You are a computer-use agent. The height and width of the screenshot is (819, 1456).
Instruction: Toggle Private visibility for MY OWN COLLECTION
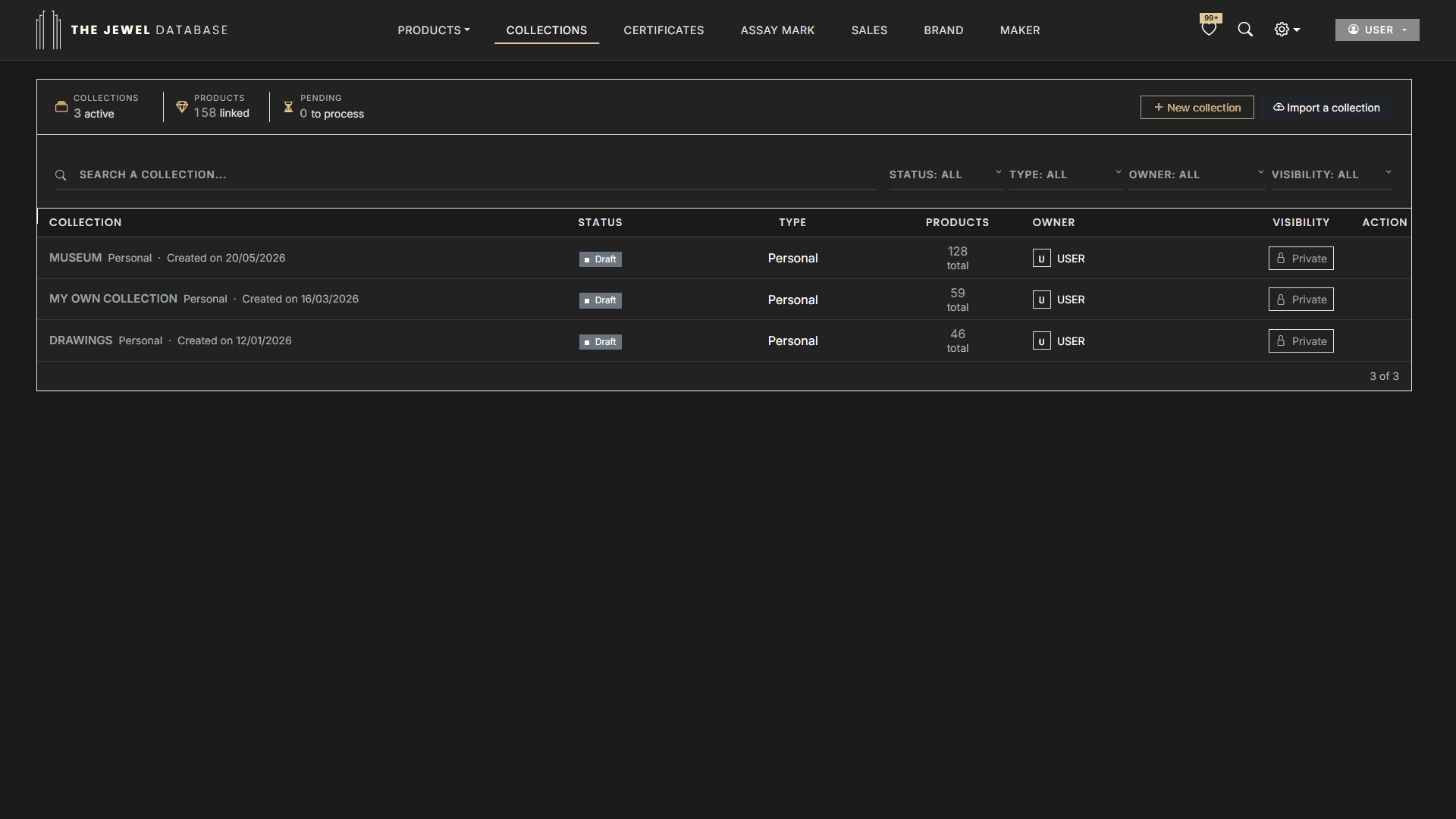point(1301,300)
